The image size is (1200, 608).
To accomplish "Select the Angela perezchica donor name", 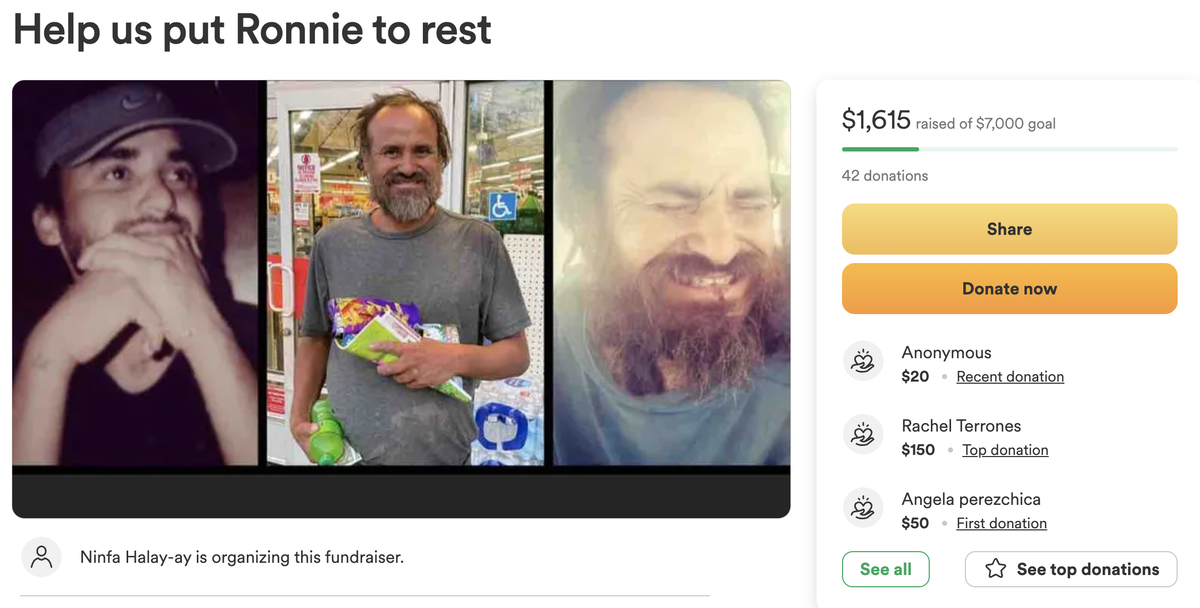I will [x=971, y=499].
